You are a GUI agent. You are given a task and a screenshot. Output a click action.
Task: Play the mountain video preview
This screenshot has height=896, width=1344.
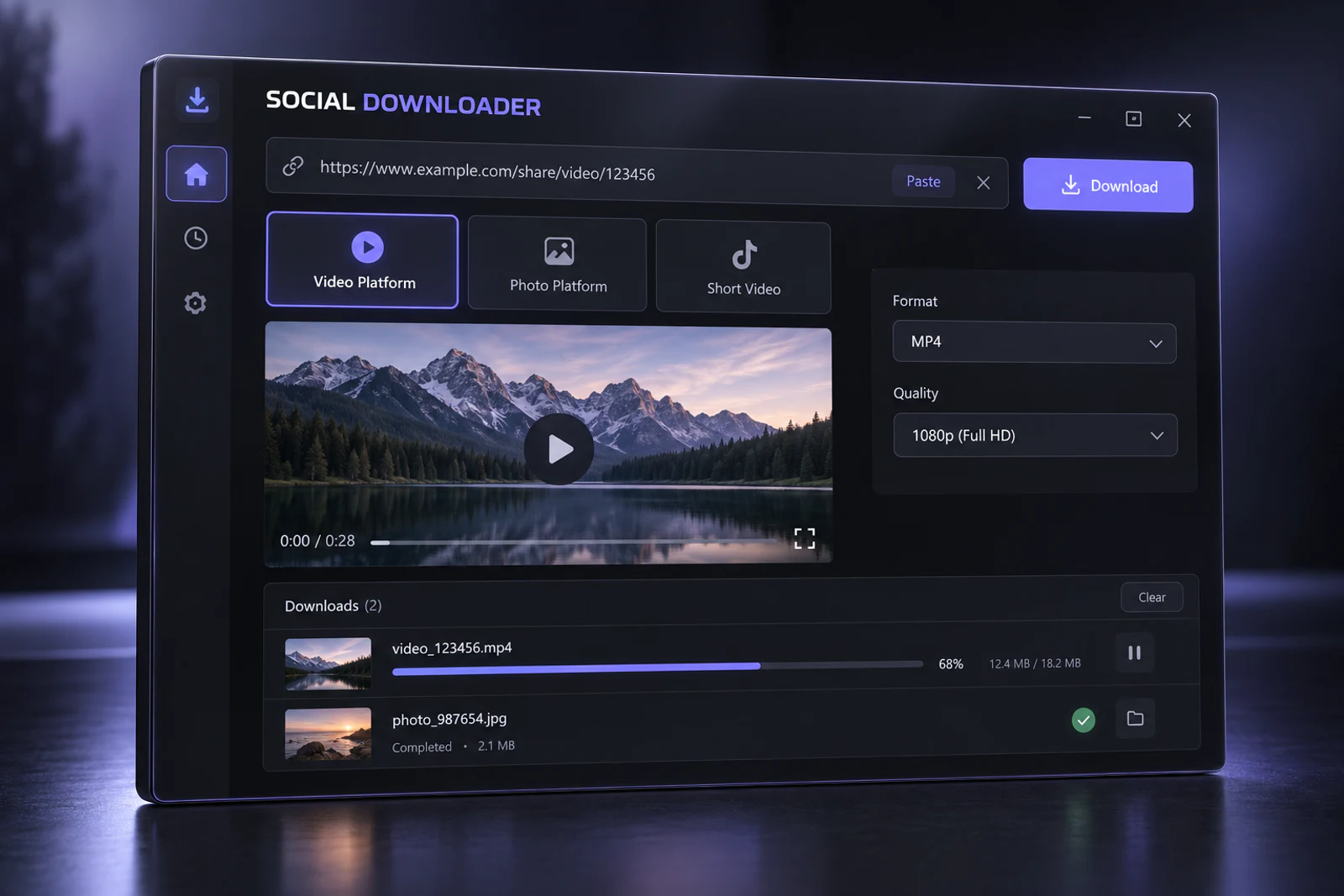559,449
